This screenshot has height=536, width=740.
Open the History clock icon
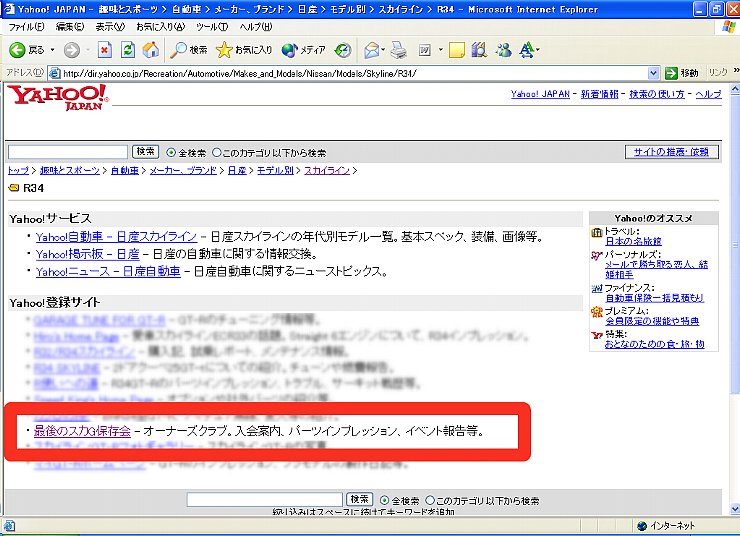click(x=343, y=50)
